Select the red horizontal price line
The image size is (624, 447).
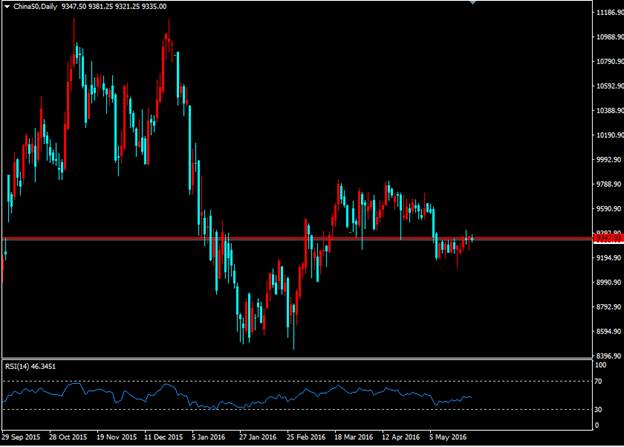tap(297, 238)
